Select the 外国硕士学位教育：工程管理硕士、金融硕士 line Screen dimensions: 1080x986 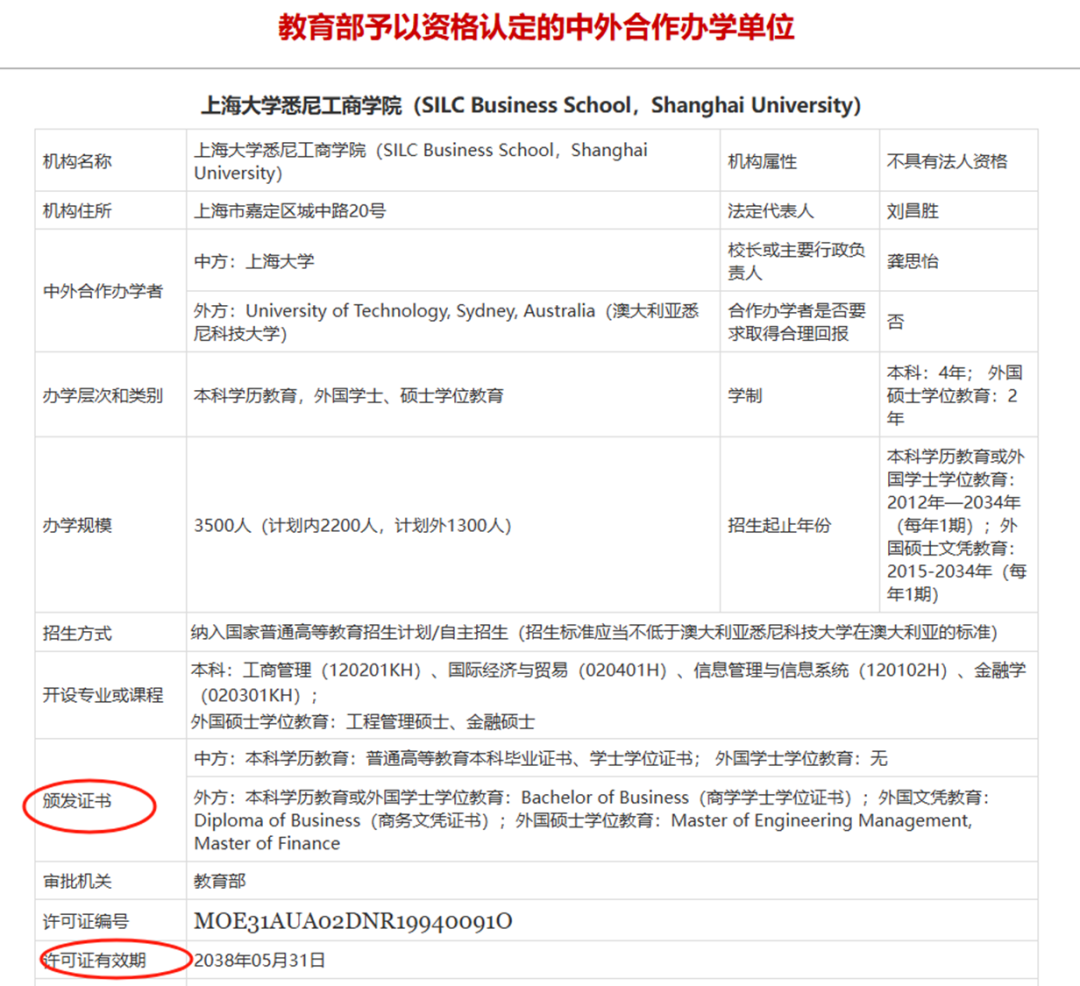363,722
